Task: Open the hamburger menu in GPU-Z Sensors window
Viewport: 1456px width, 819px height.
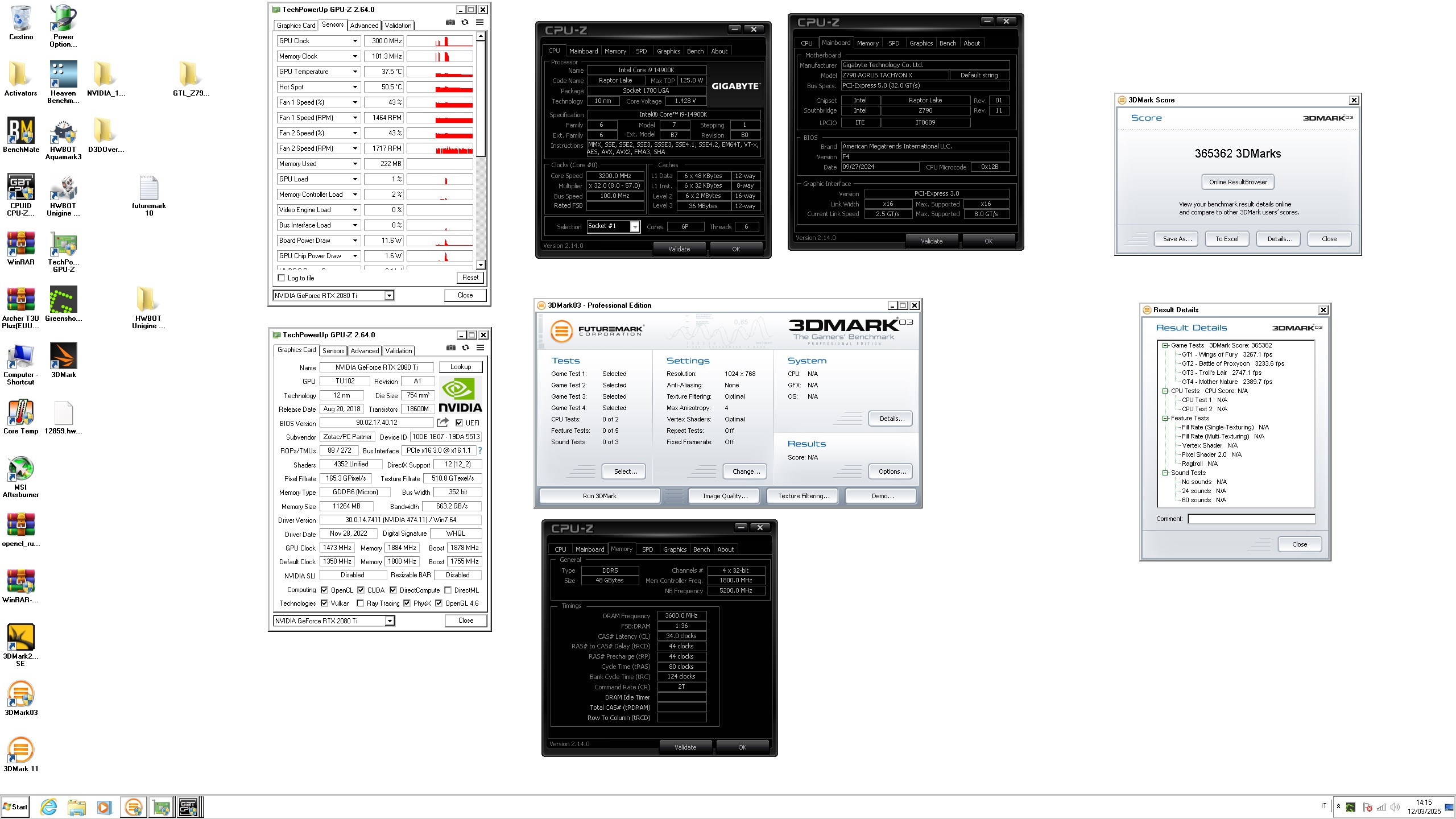Action: click(480, 22)
